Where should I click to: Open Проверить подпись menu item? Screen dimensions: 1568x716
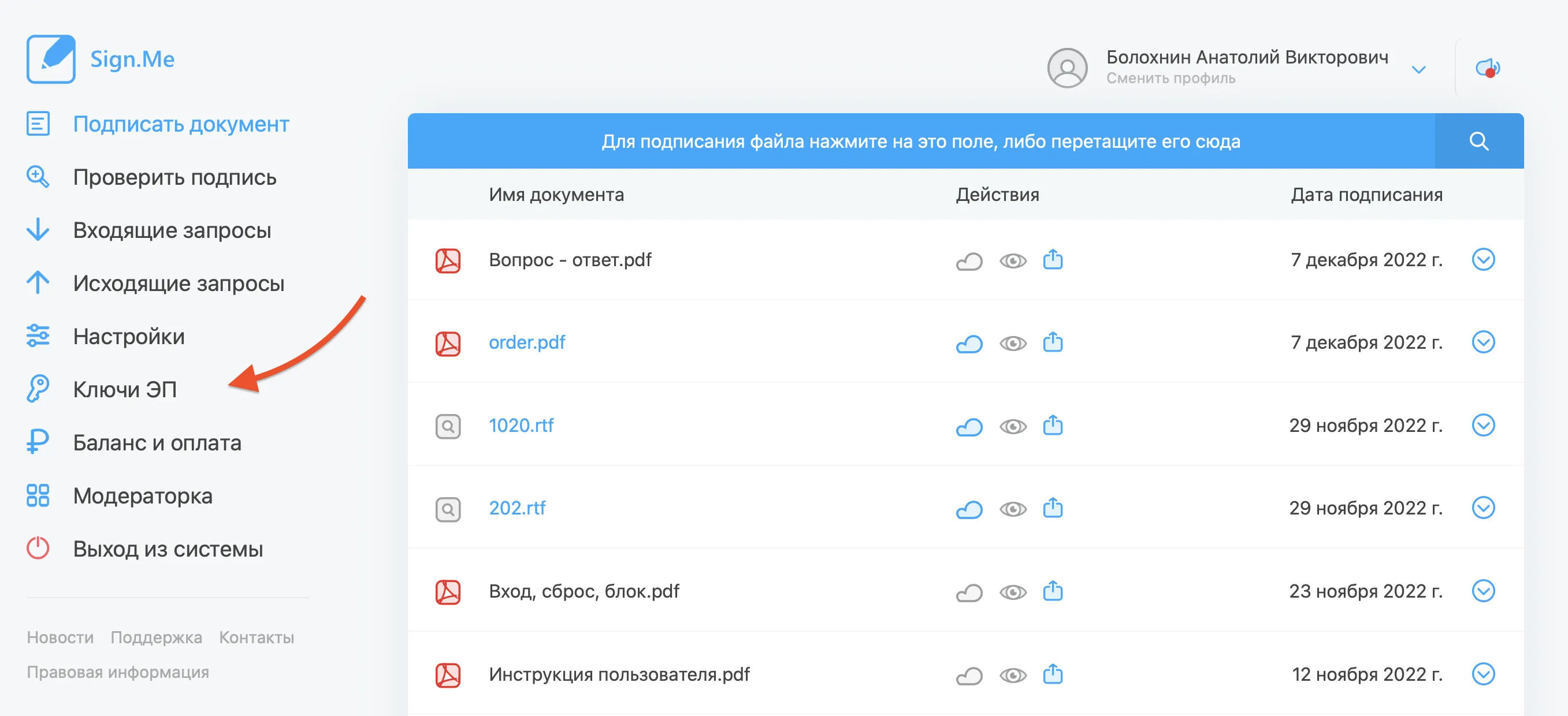click(174, 177)
